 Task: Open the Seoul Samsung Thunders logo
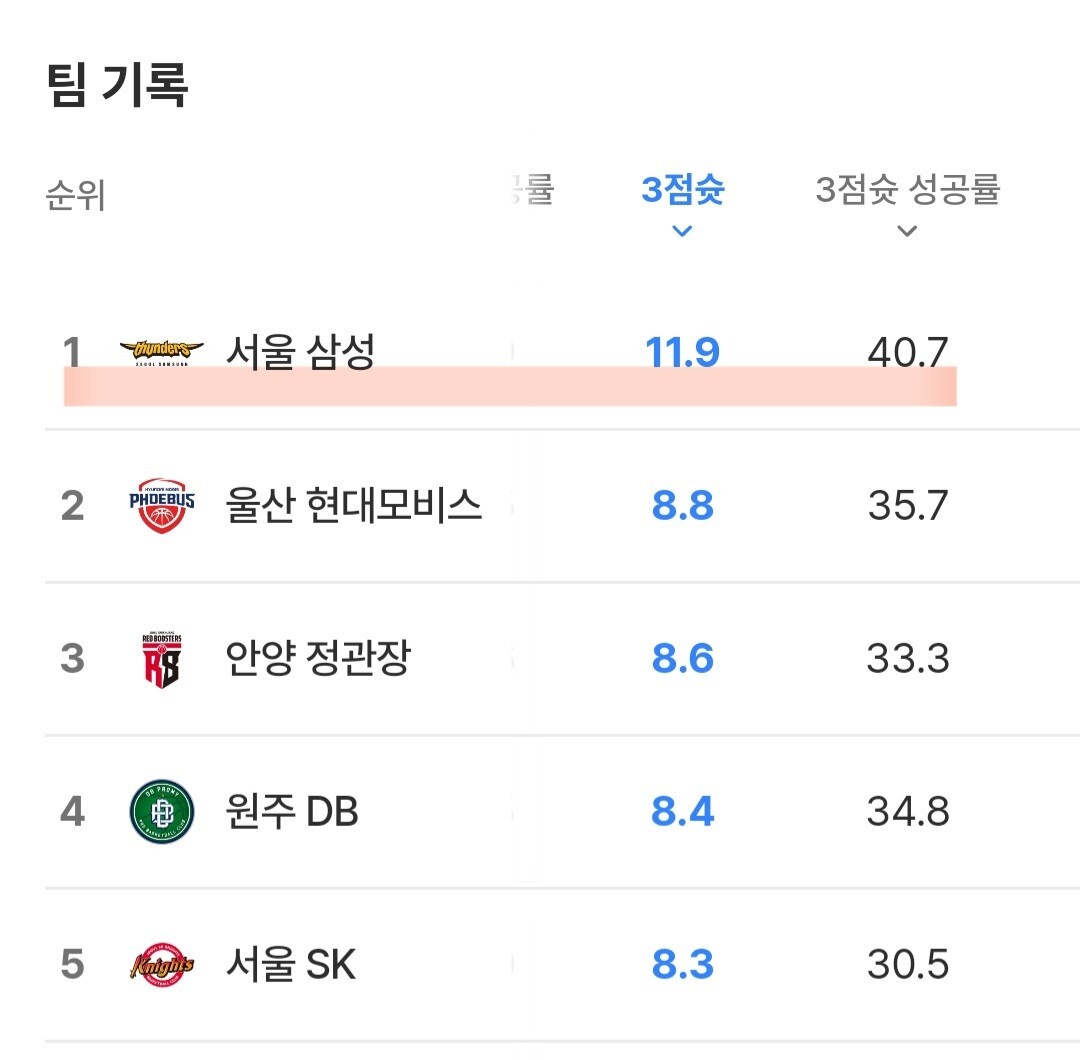point(162,351)
